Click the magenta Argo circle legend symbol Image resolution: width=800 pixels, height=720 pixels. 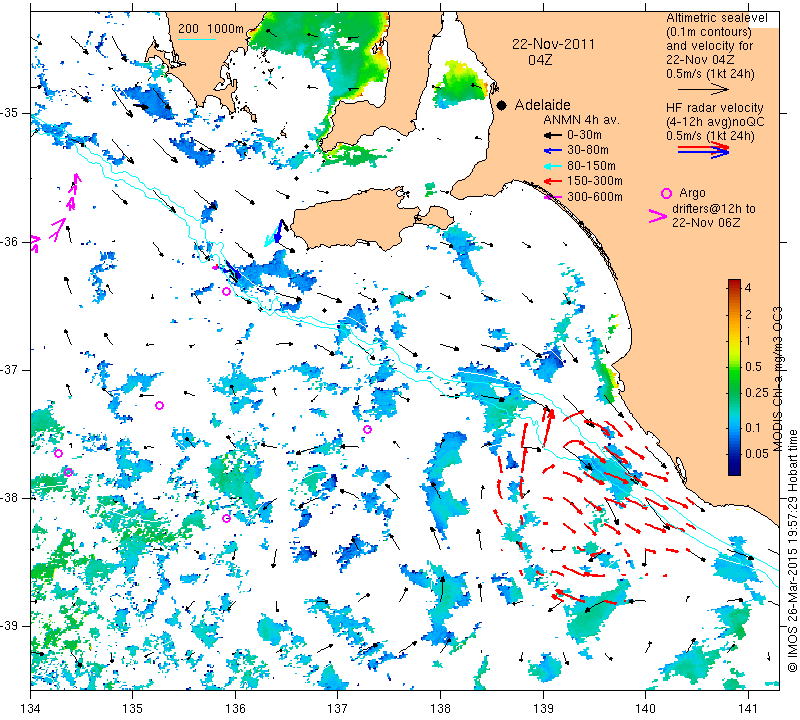point(666,193)
